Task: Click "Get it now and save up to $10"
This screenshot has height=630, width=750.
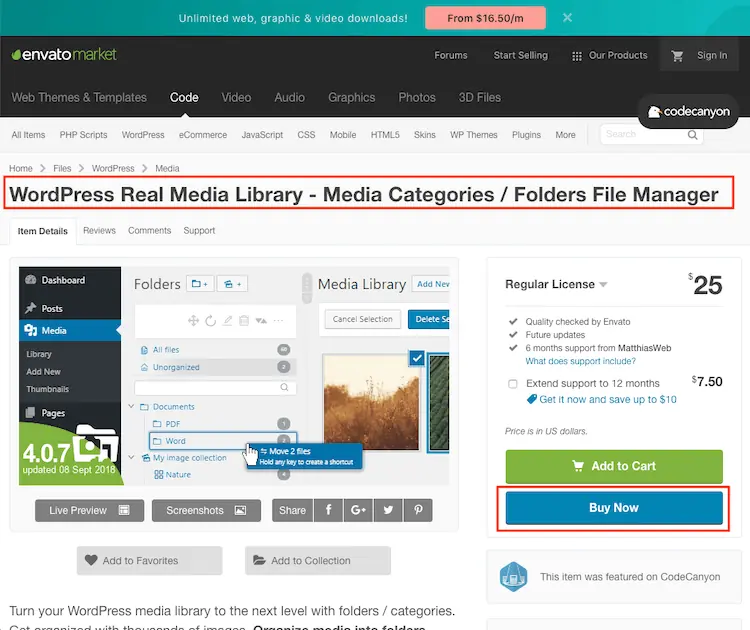Action: coord(607,399)
